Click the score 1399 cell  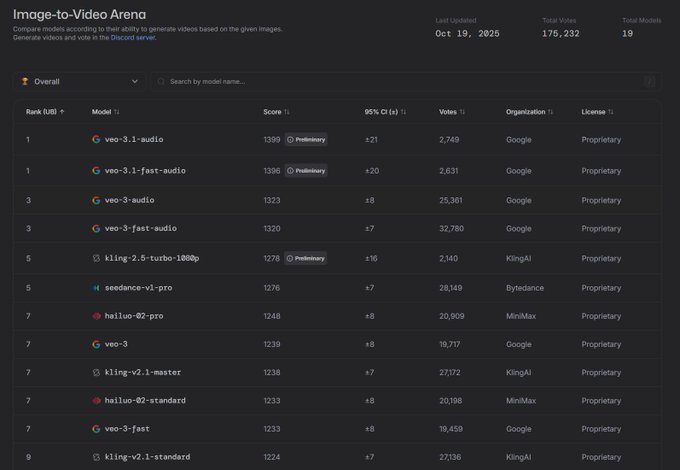(272, 140)
